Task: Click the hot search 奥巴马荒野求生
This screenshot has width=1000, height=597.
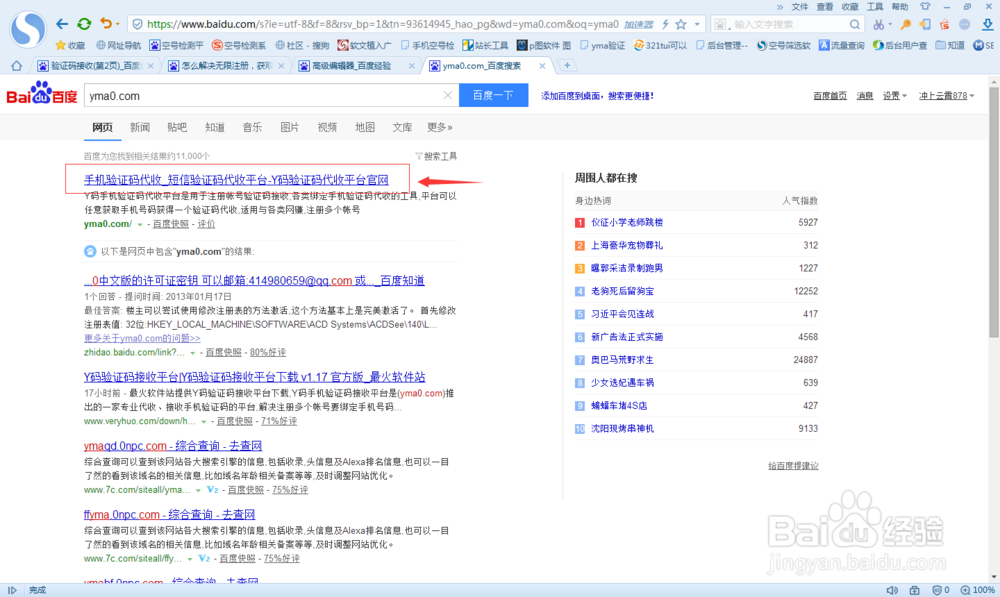Action: pos(622,360)
